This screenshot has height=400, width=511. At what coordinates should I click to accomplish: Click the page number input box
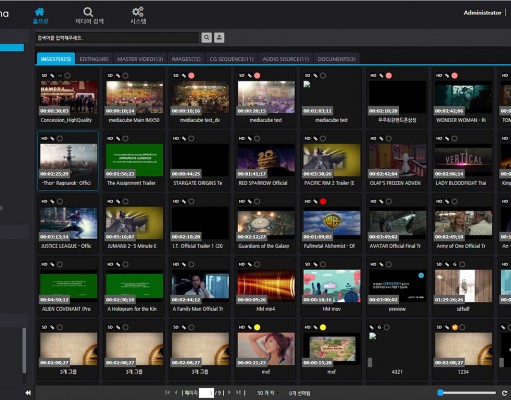click(x=206, y=393)
